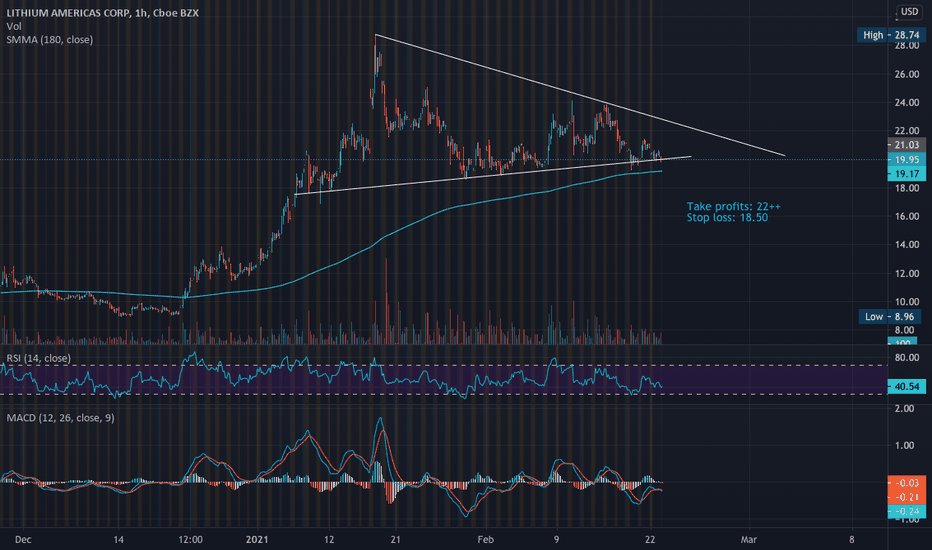Click the 12:00 label on time axis
Viewport: 932px width, 550px height.
coord(190,540)
